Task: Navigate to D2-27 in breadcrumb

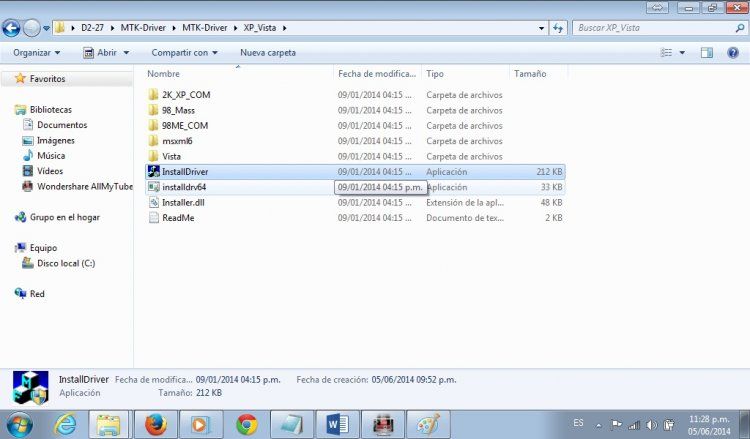Action: click(x=92, y=28)
